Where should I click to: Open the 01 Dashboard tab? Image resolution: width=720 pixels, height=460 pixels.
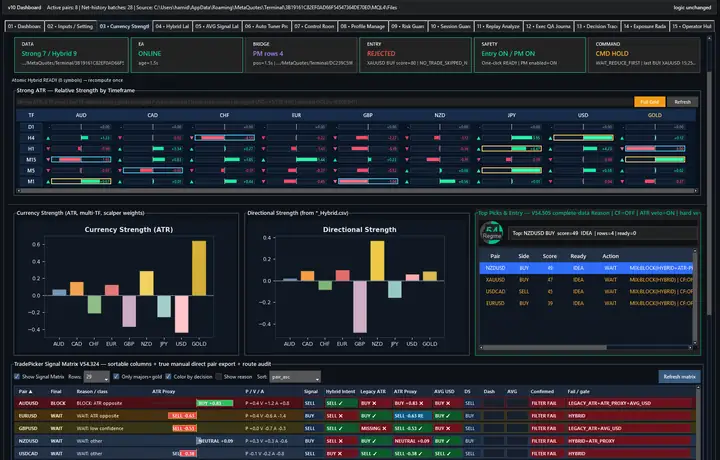(x=24, y=27)
